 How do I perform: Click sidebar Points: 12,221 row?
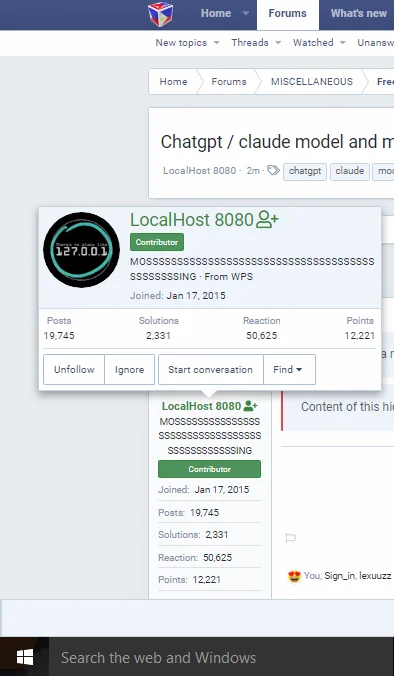(x=210, y=579)
